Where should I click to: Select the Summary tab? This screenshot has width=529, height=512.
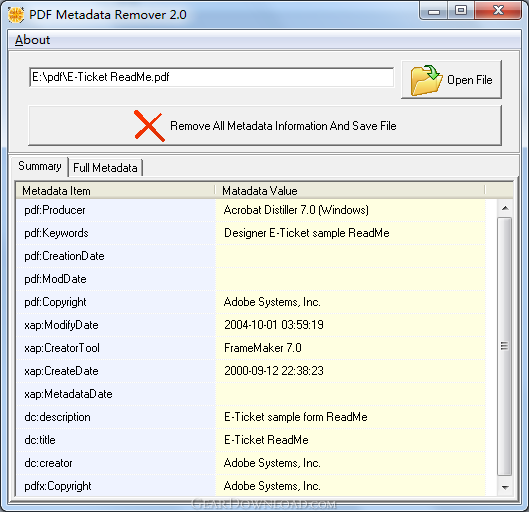(39, 166)
